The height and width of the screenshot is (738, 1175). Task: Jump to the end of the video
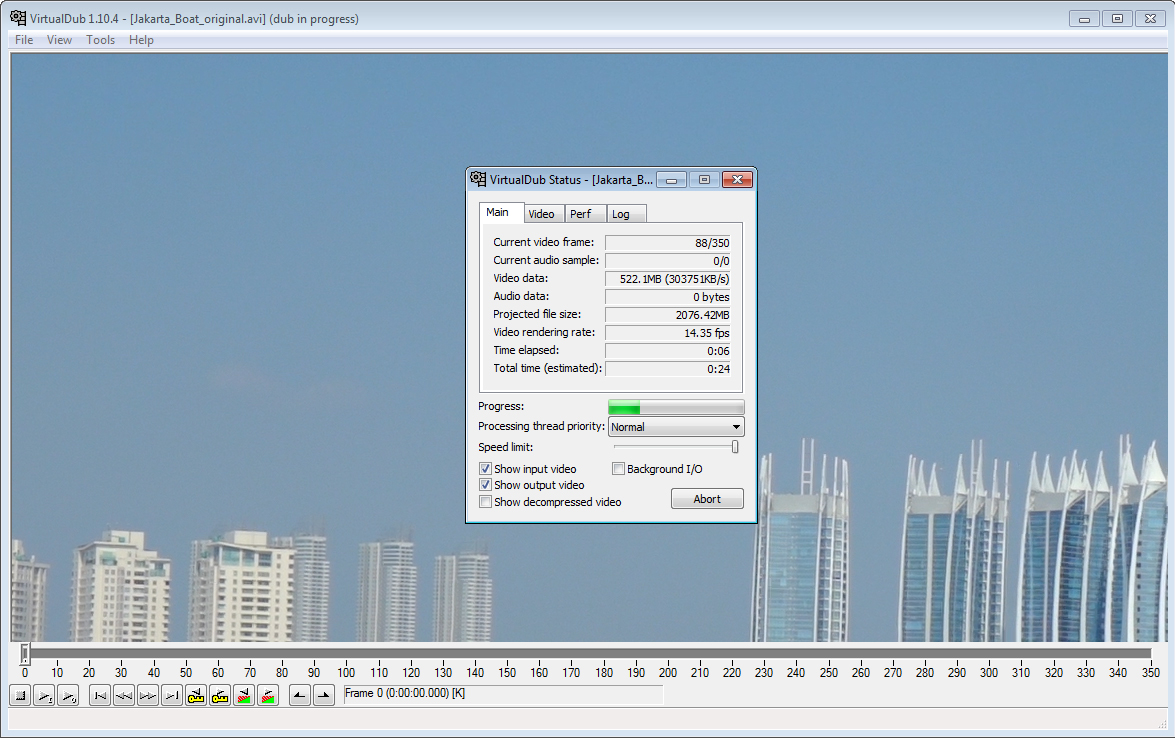click(x=172, y=696)
